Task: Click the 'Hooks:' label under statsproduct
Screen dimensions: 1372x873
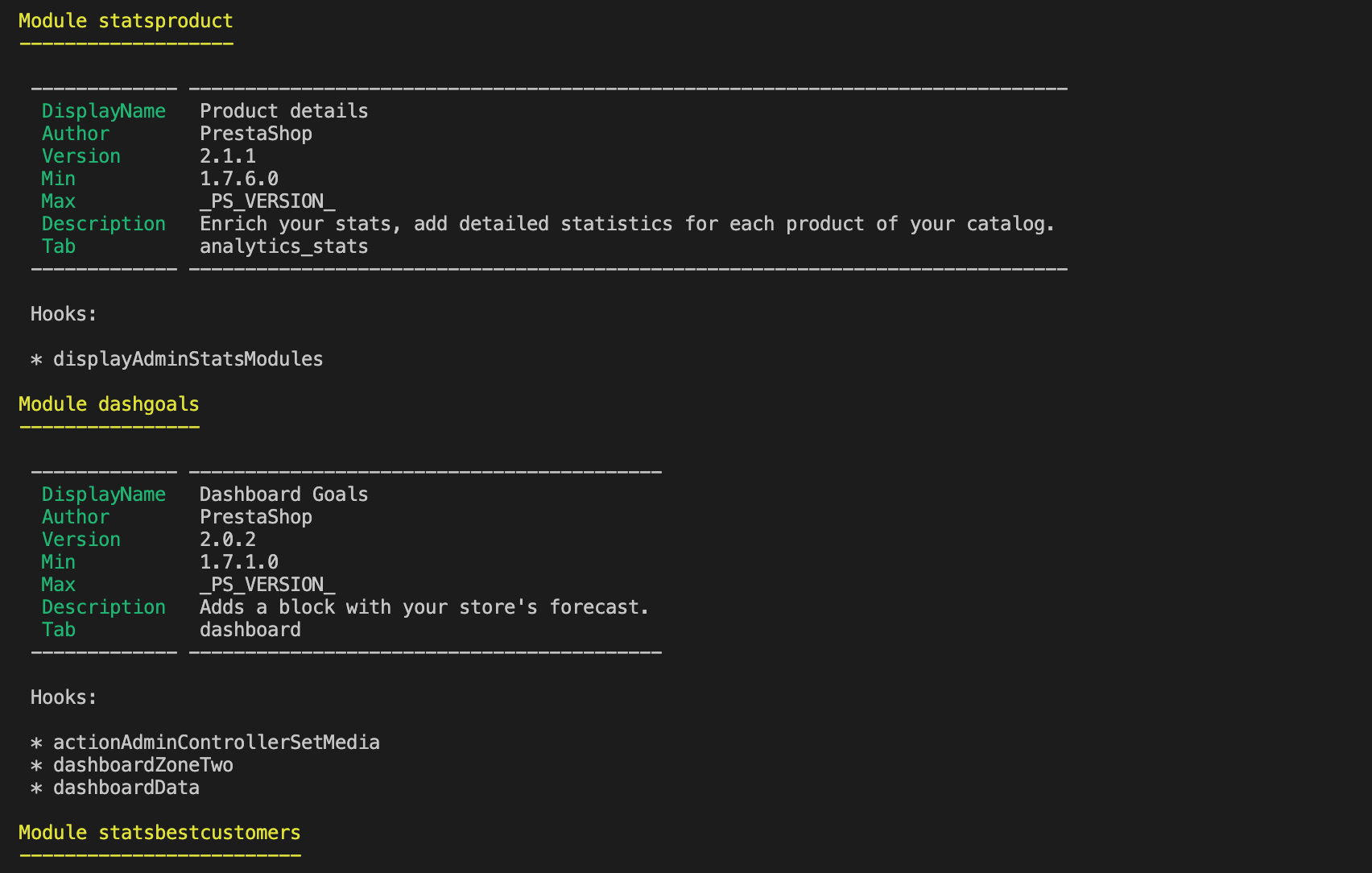Action: tap(64, 314)
